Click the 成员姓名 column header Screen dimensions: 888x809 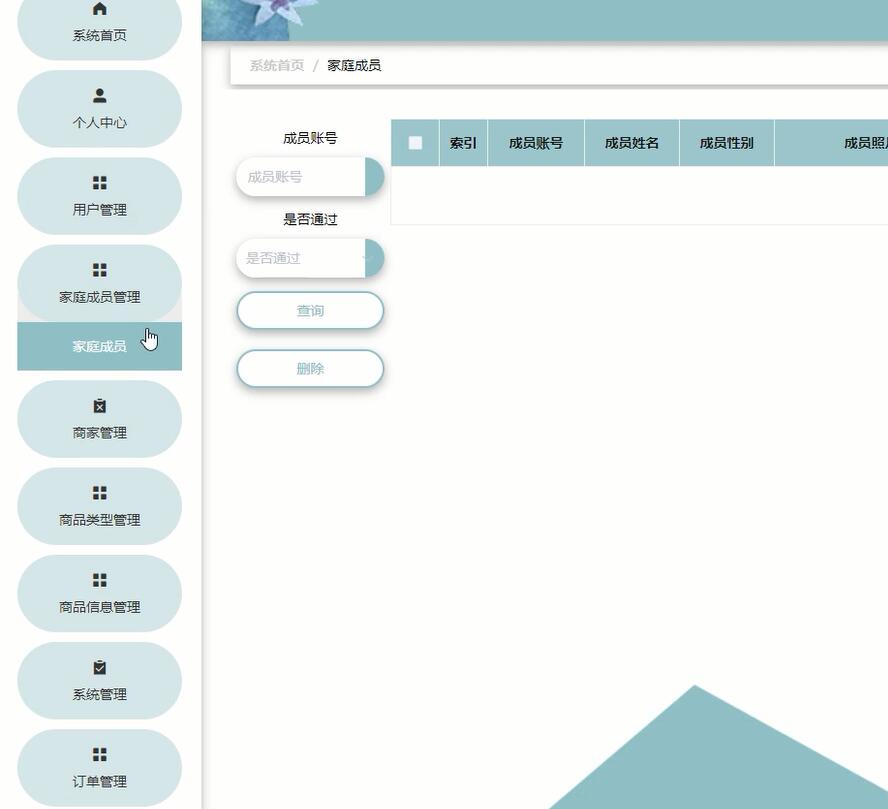tap(631, 142)
